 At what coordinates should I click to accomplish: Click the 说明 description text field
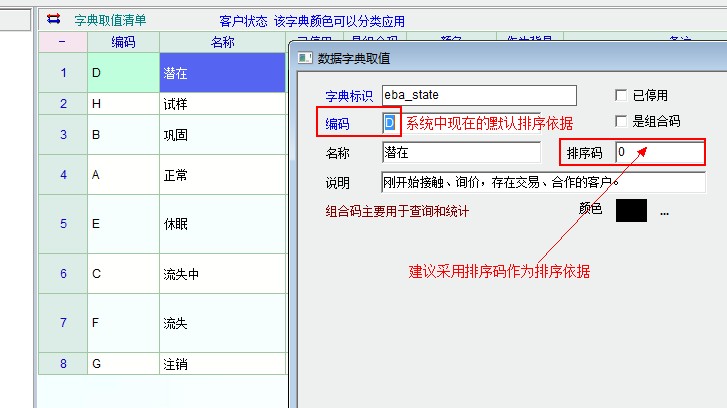click(543, 182)
